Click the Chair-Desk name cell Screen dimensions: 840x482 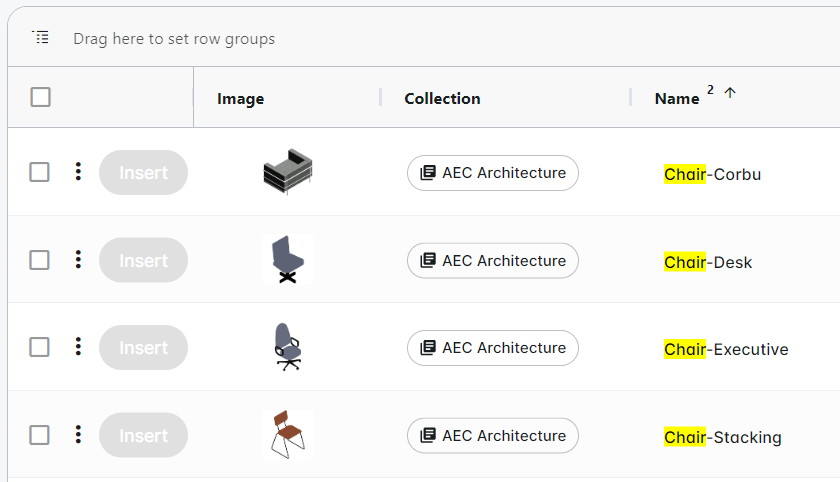(708, 262)
